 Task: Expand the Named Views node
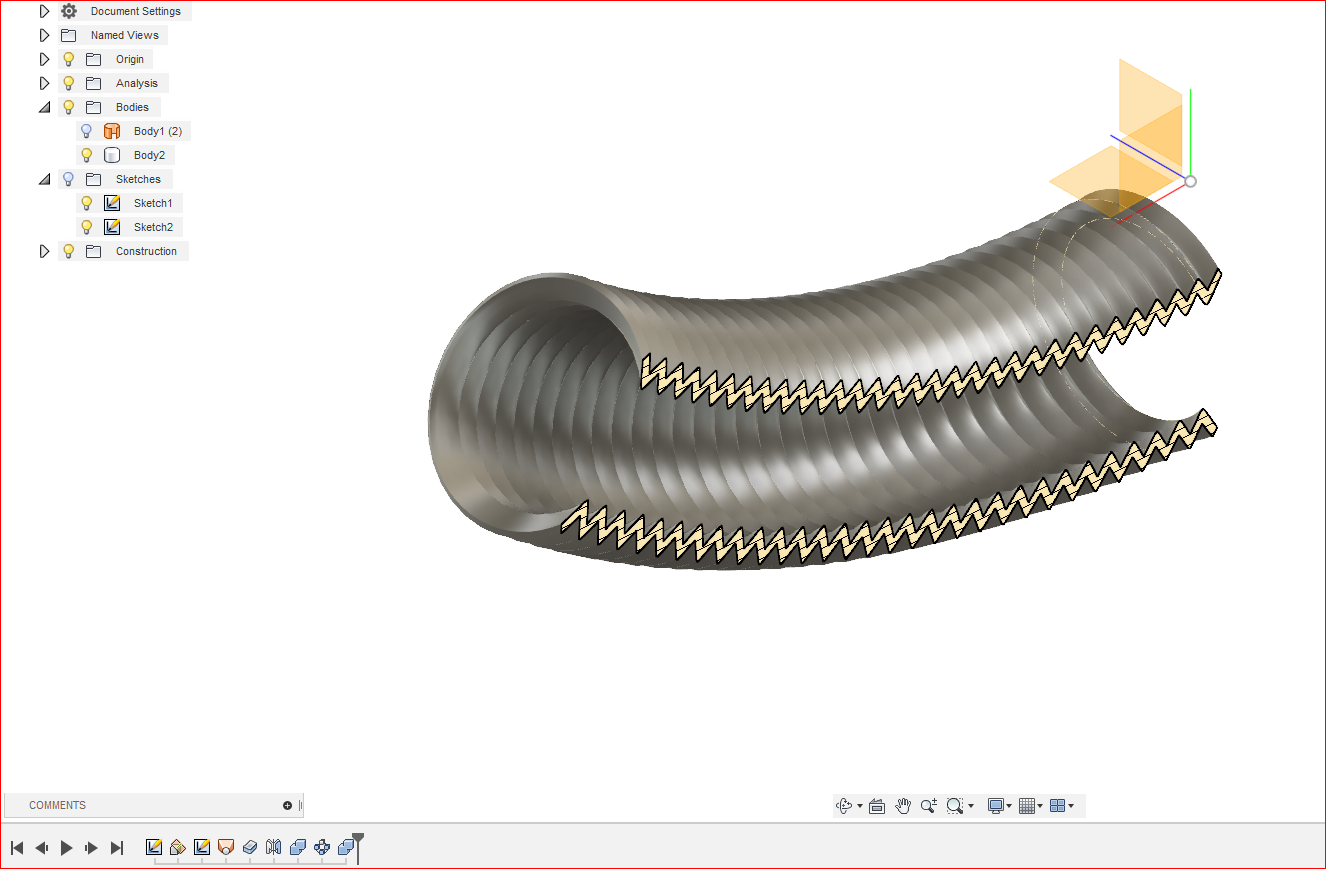click(x=44, y=35)
